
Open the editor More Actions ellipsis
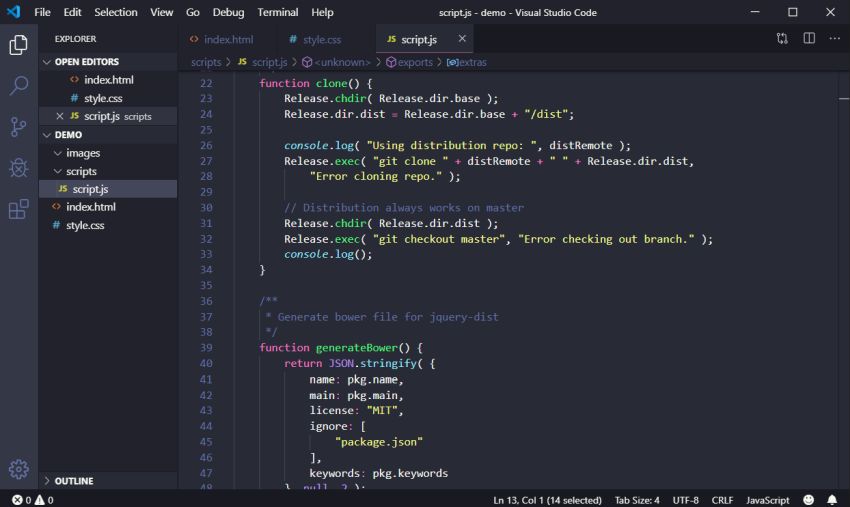835,39
